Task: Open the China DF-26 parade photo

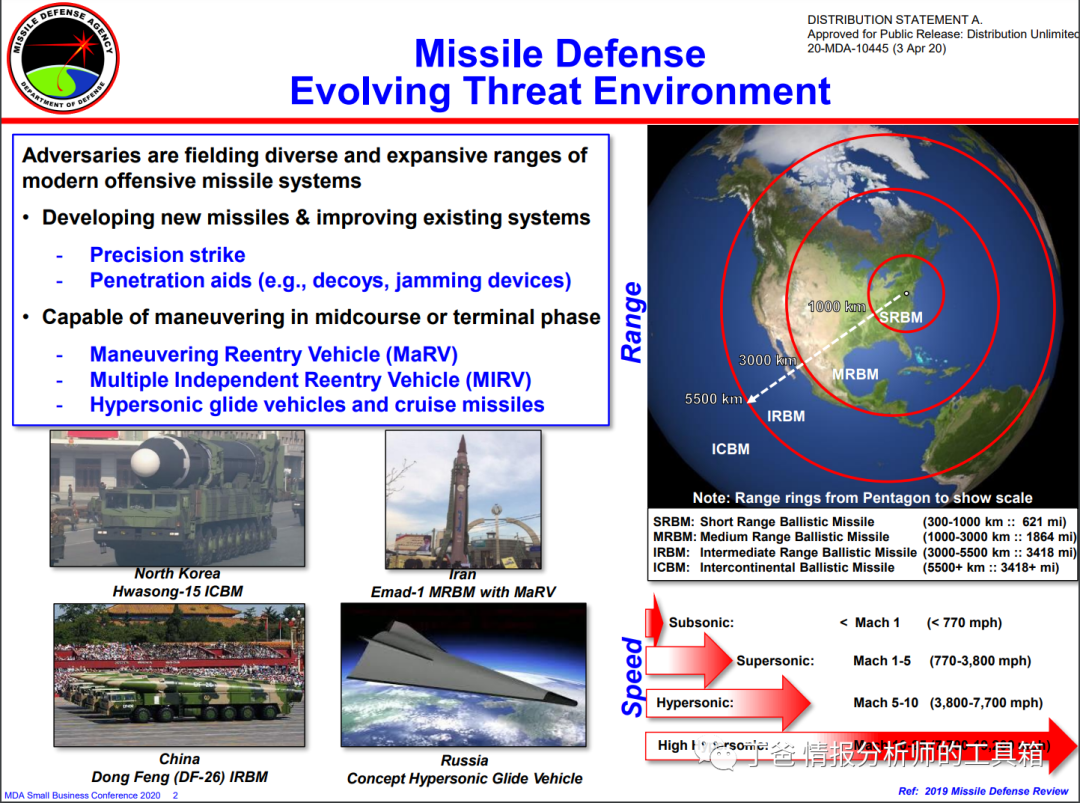Action: (179, 675)
